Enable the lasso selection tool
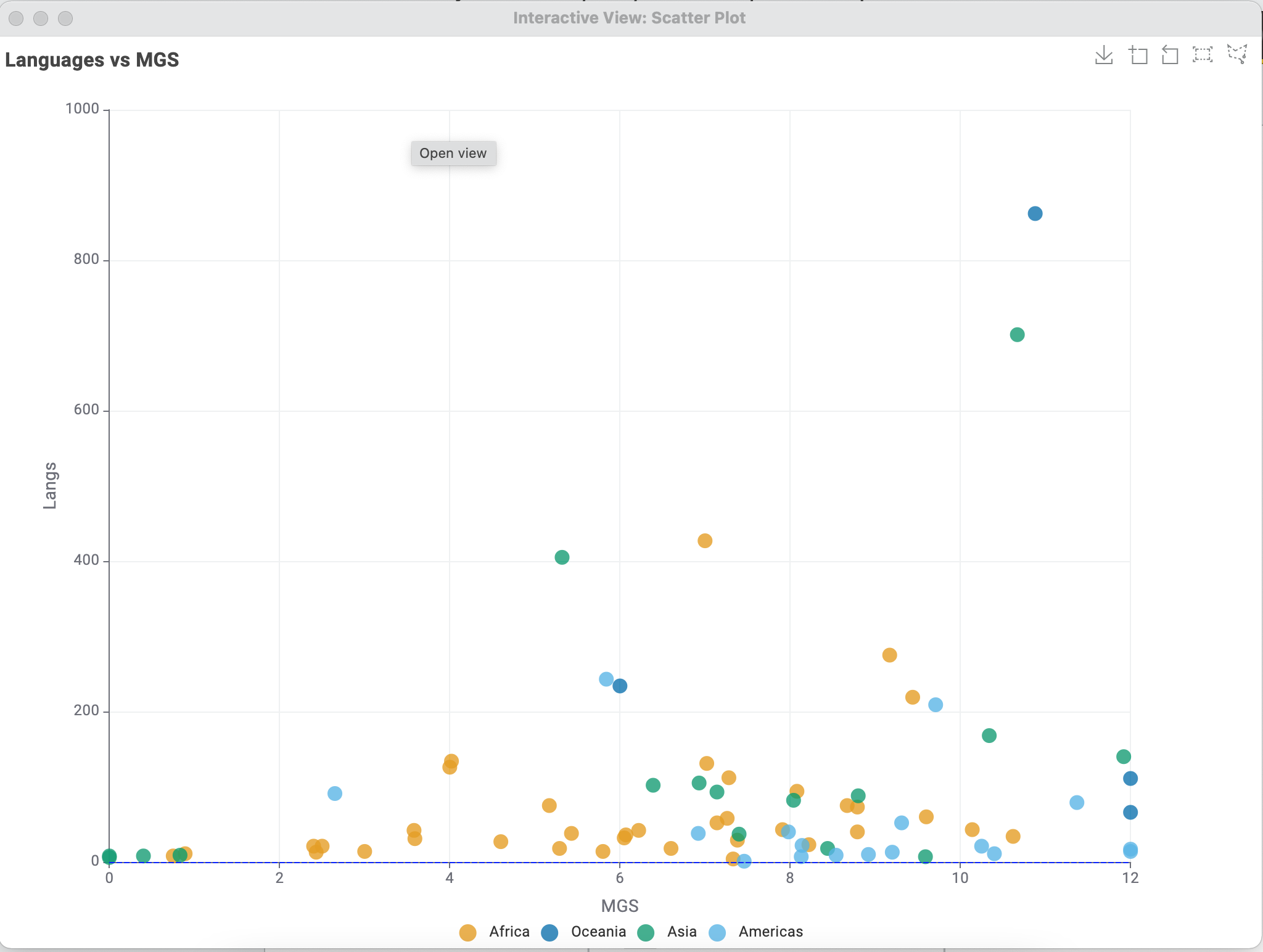The image size is (1263, 952). (1237, 54)
